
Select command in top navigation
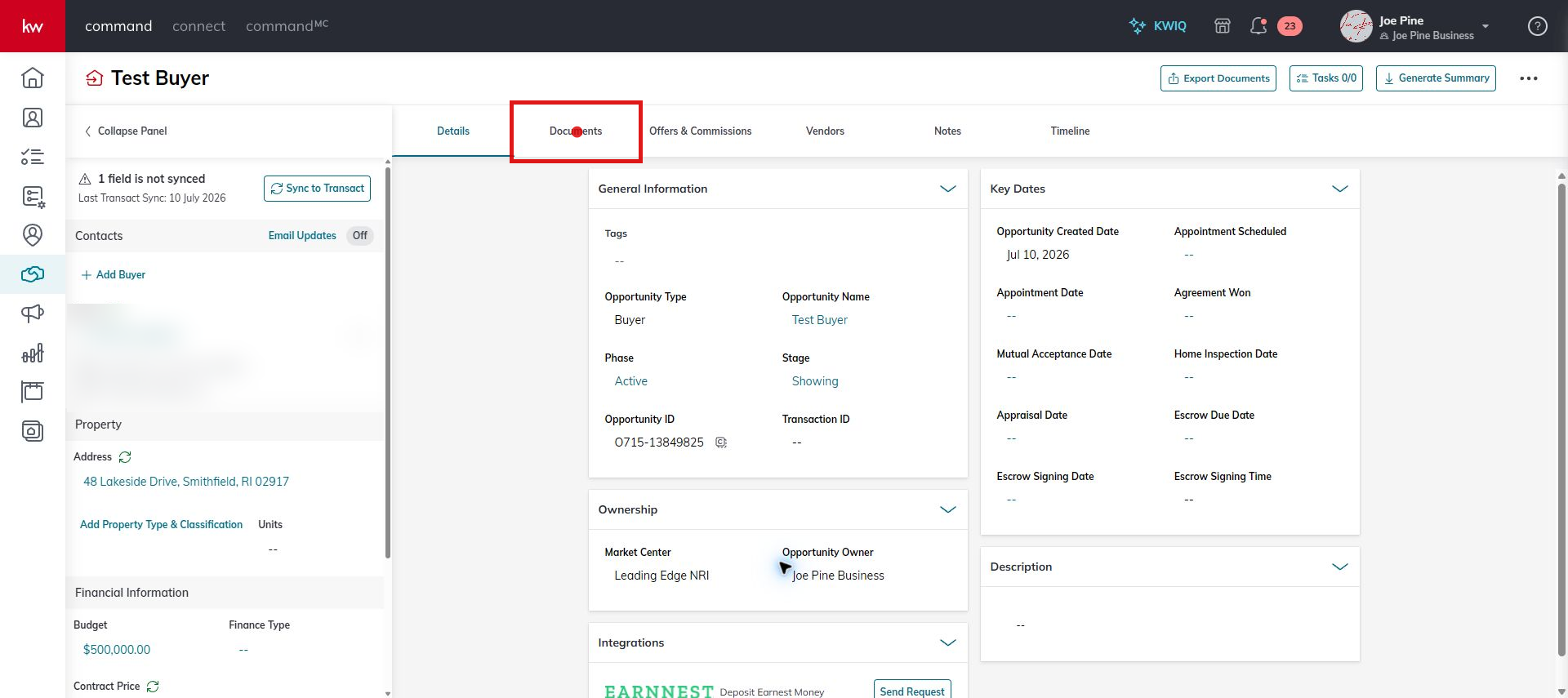pyautogui.click(x=118, y=26)
